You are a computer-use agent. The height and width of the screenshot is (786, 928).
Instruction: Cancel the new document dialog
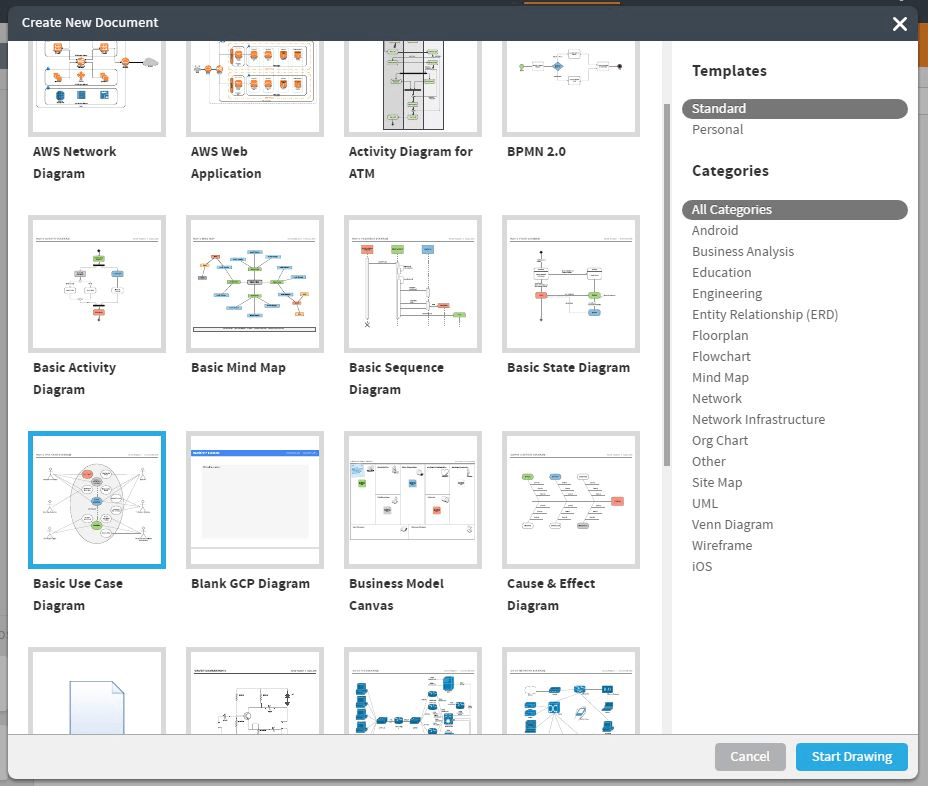[x=750, y=757]
